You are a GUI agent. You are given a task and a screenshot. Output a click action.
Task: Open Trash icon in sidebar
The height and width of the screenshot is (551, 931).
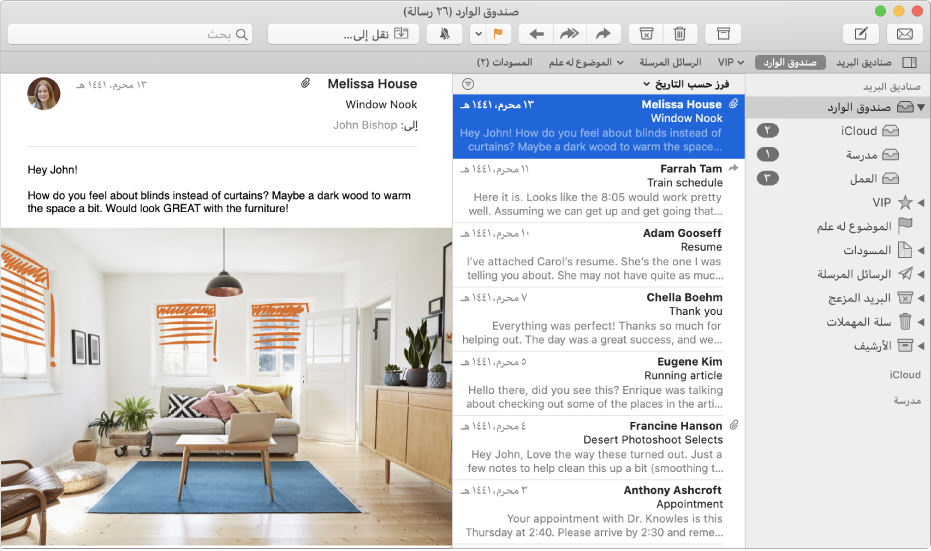tap(905, 321)
